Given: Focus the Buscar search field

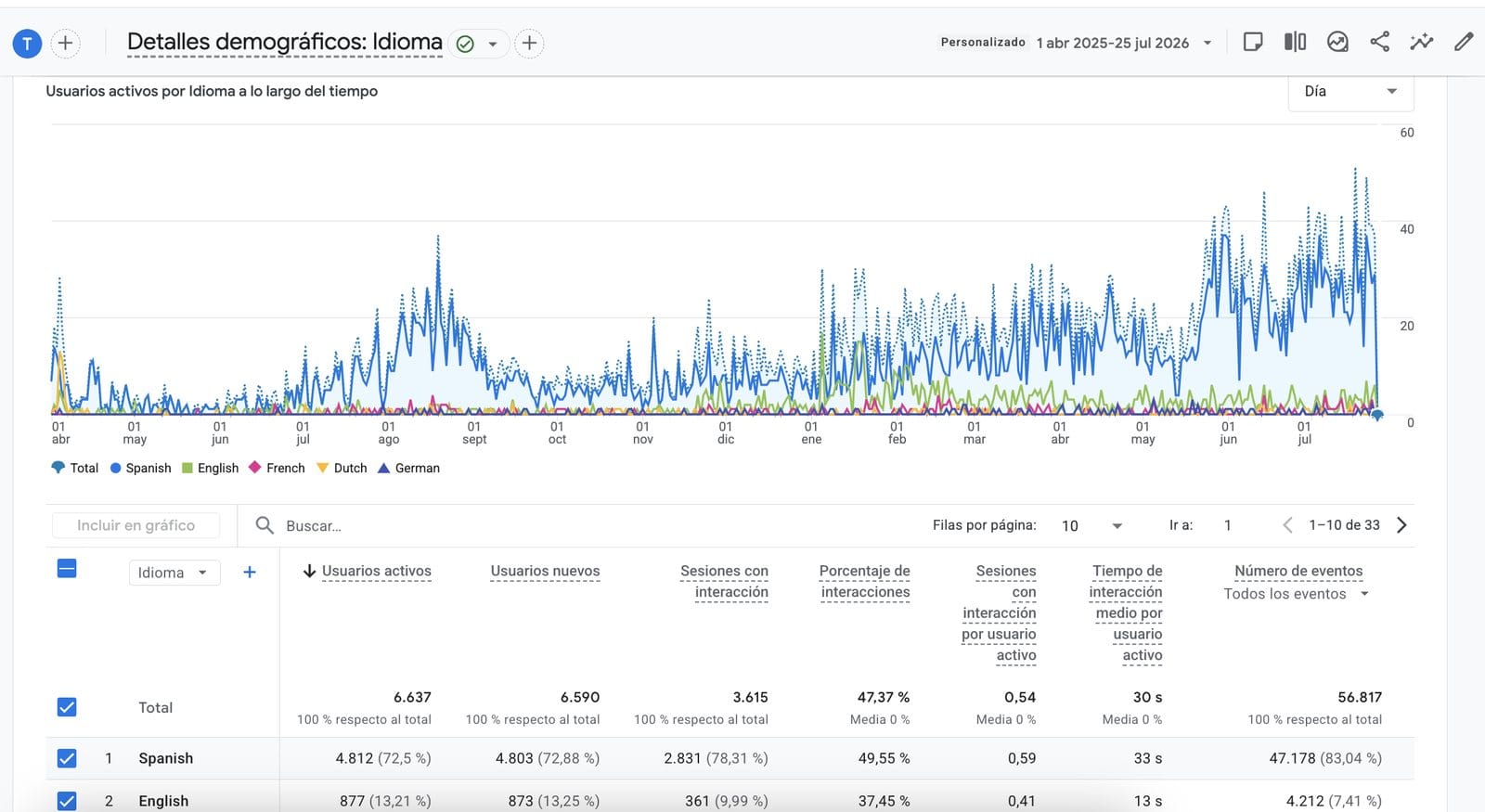Looking at the screenshot, I should click(x=594, y=525).
